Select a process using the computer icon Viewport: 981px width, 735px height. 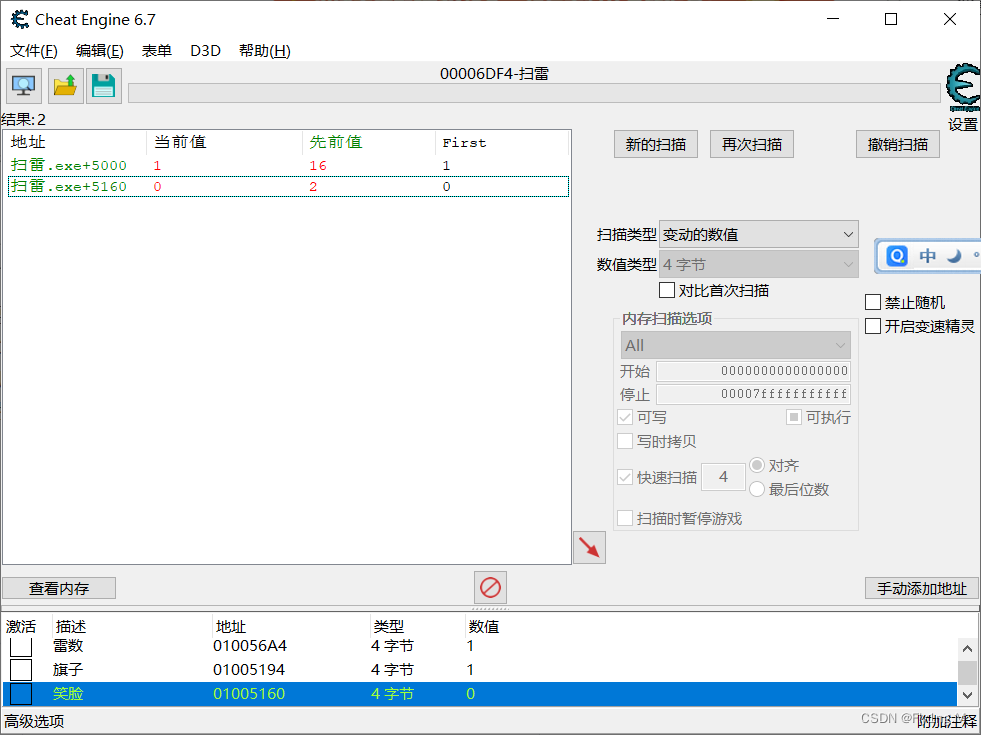[22, 86]
